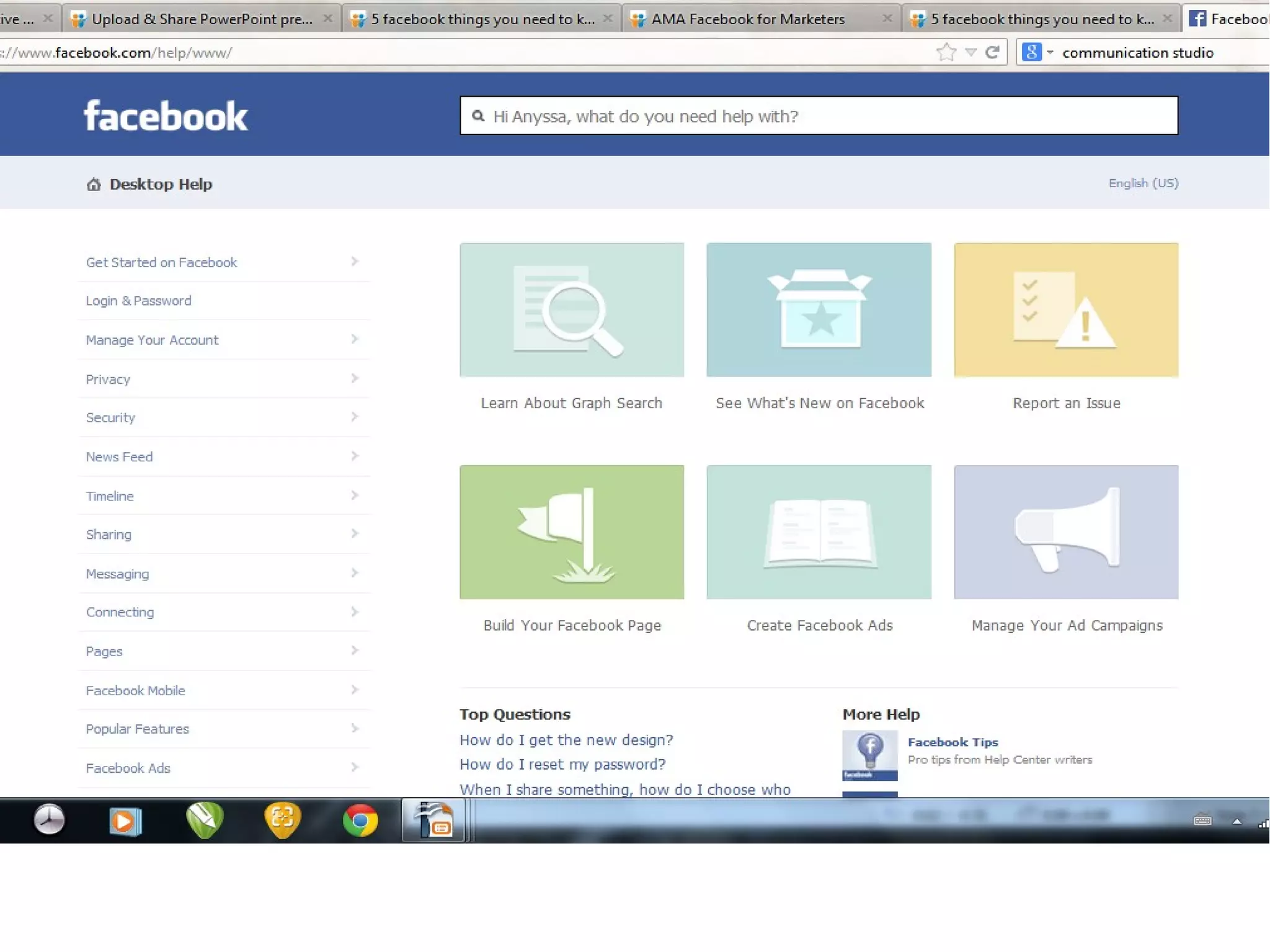Viewport: 1270px width, 952px height.
Task: Open the See What's New box icon
Action: (819, 309)
